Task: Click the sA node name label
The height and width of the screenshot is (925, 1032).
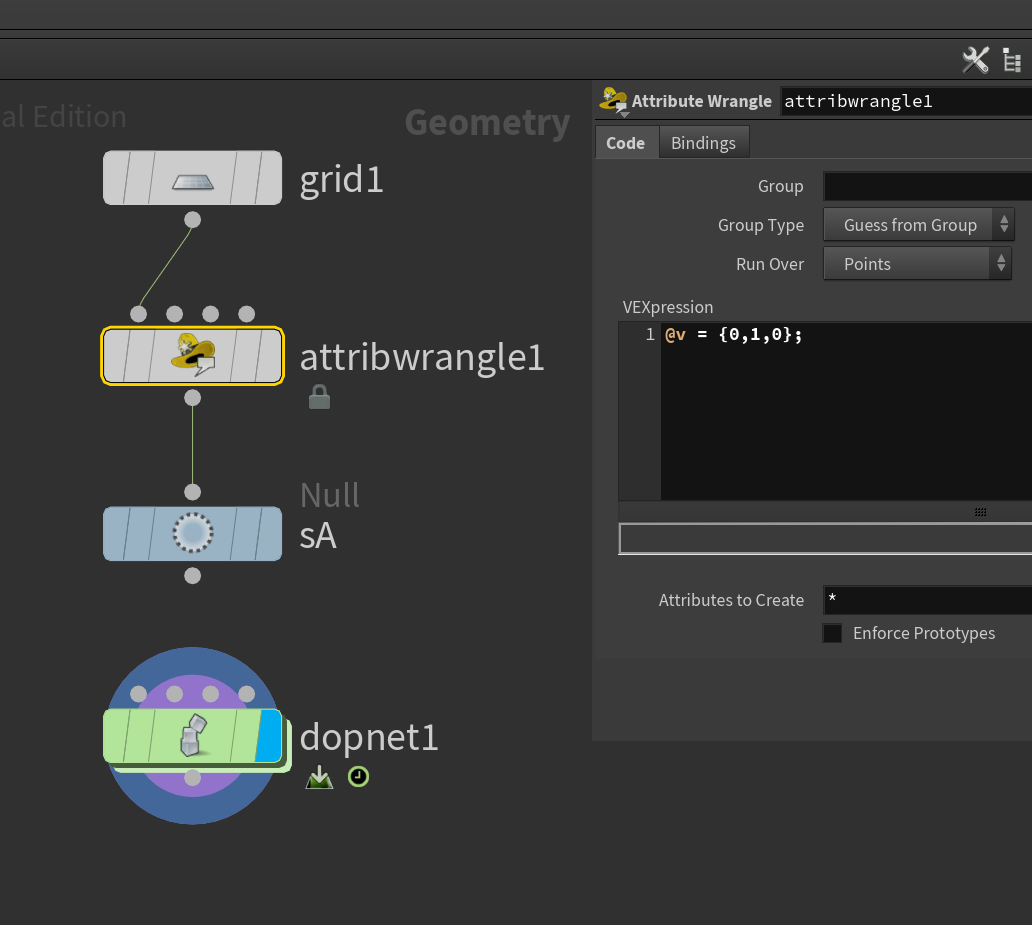Action: pyautogui.click(x=318, y=535)
